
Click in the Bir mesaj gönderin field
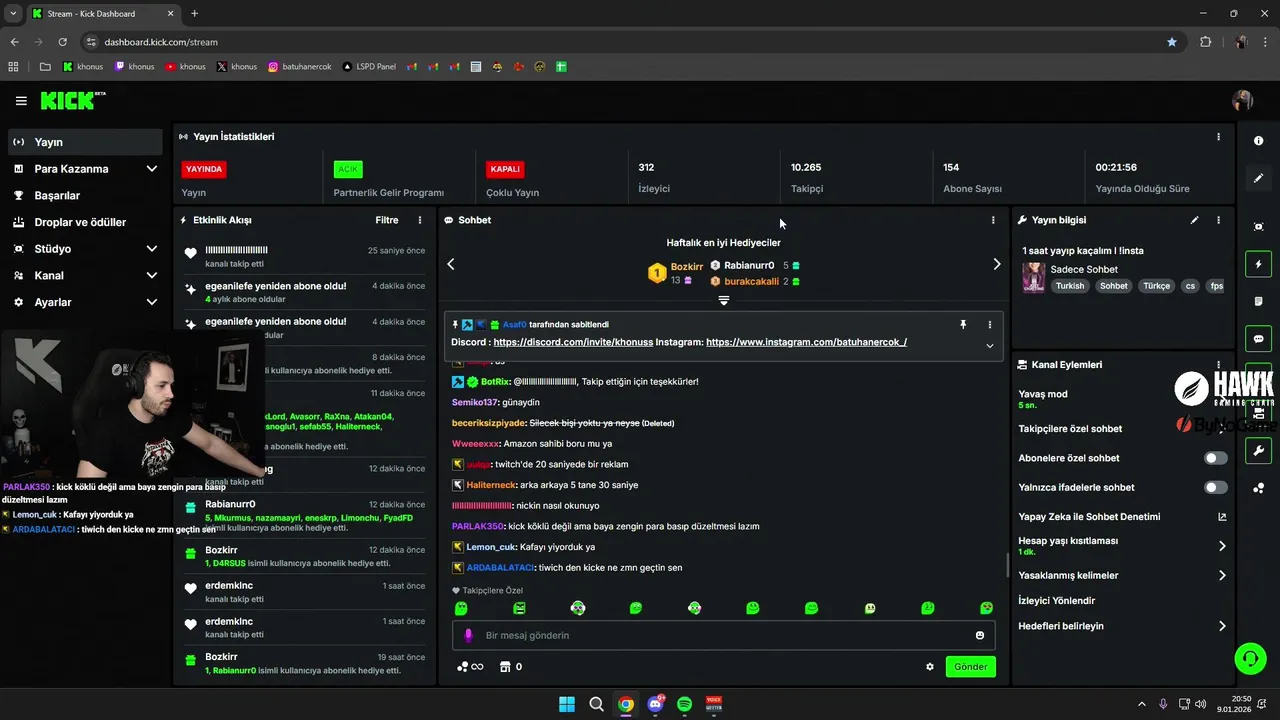pyautogui.click(x=723, y=635)
